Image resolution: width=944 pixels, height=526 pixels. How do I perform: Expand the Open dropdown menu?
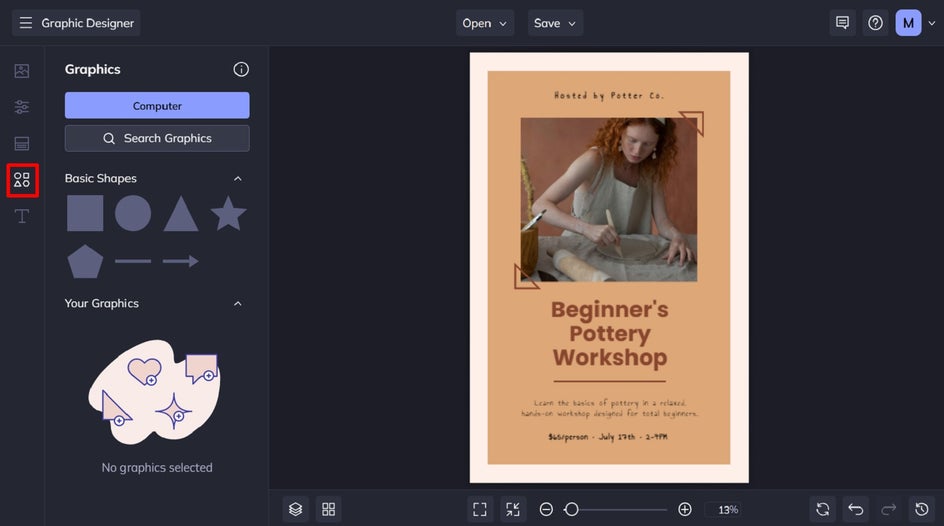[485, 23]
